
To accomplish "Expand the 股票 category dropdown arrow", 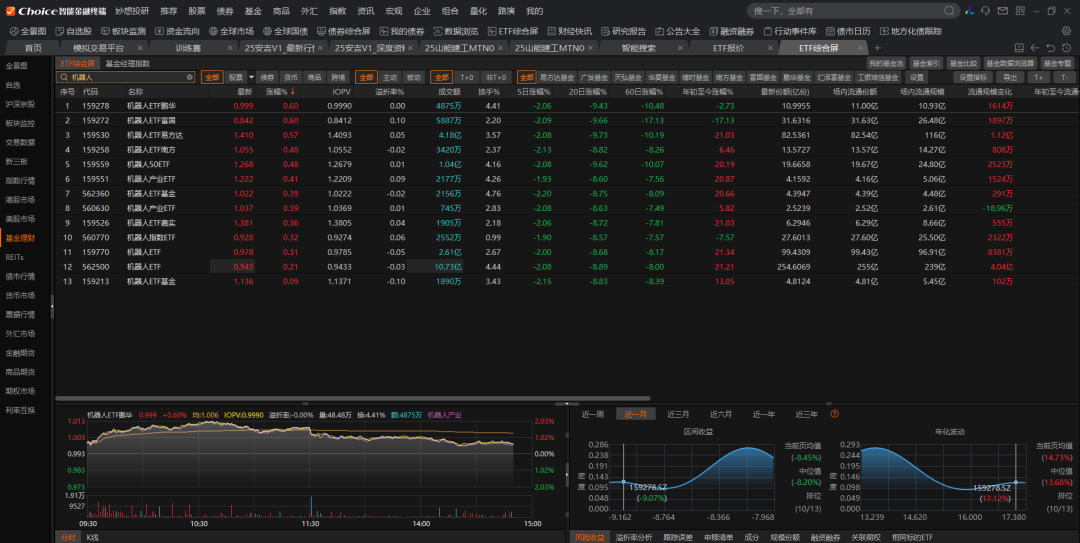I will tap(250, 77).
